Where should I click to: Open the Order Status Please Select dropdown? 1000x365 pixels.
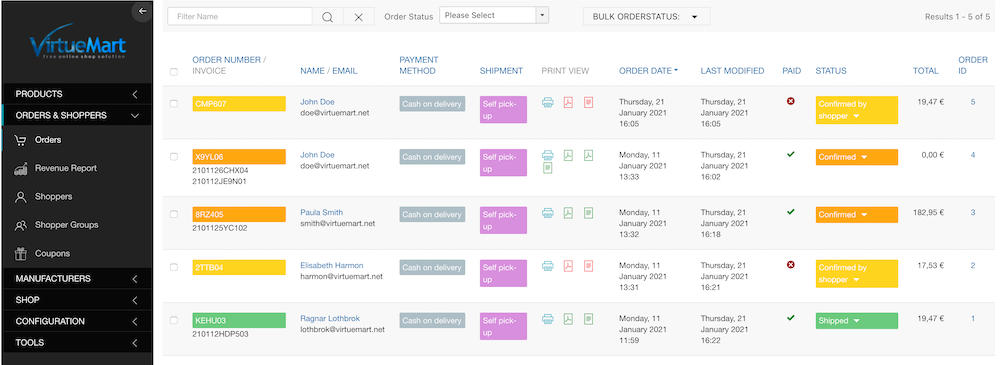(494, 15)
